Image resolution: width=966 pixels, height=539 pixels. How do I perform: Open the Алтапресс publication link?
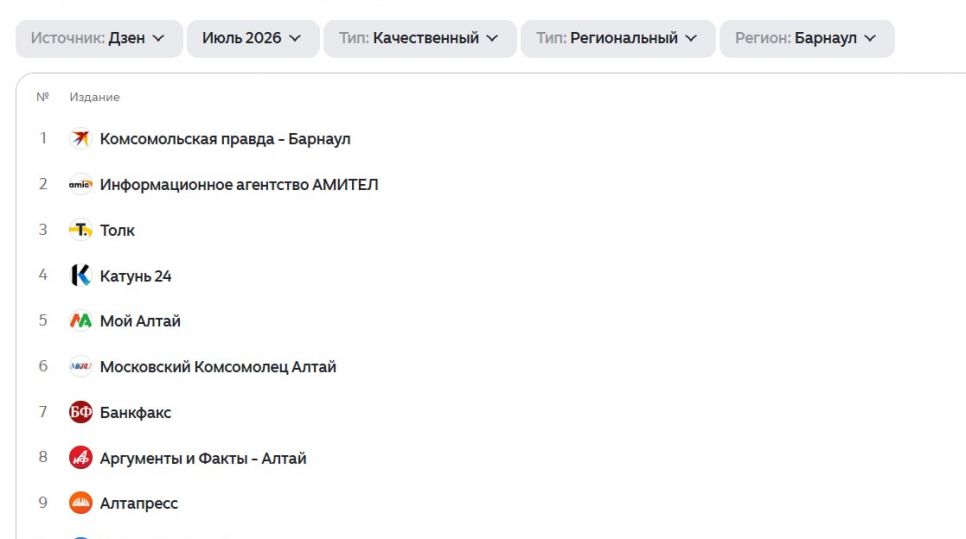pyautogui.click(x=139, y=503)
